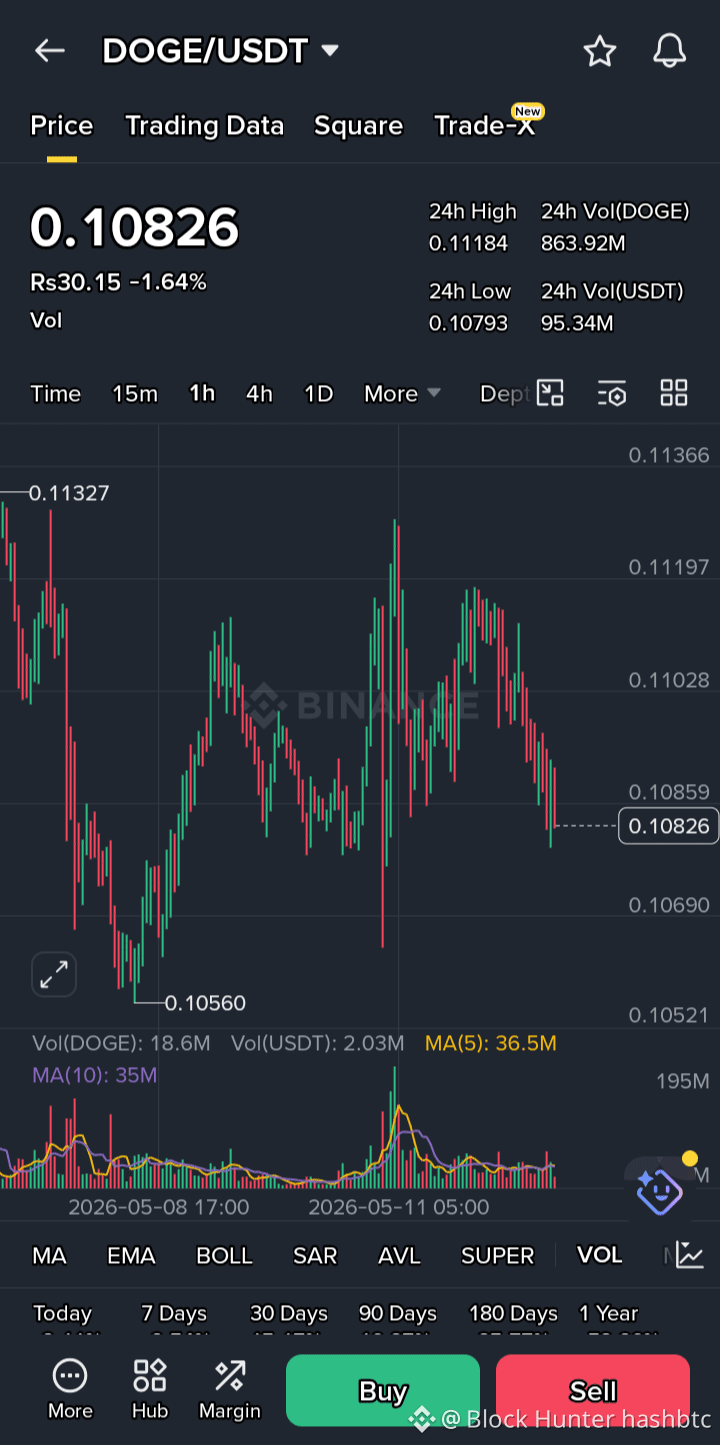Expand chart to fullscreen with arrows icon
This screenshot has width=720, height=1445.
pyautogui.click(x=54, y=973)
